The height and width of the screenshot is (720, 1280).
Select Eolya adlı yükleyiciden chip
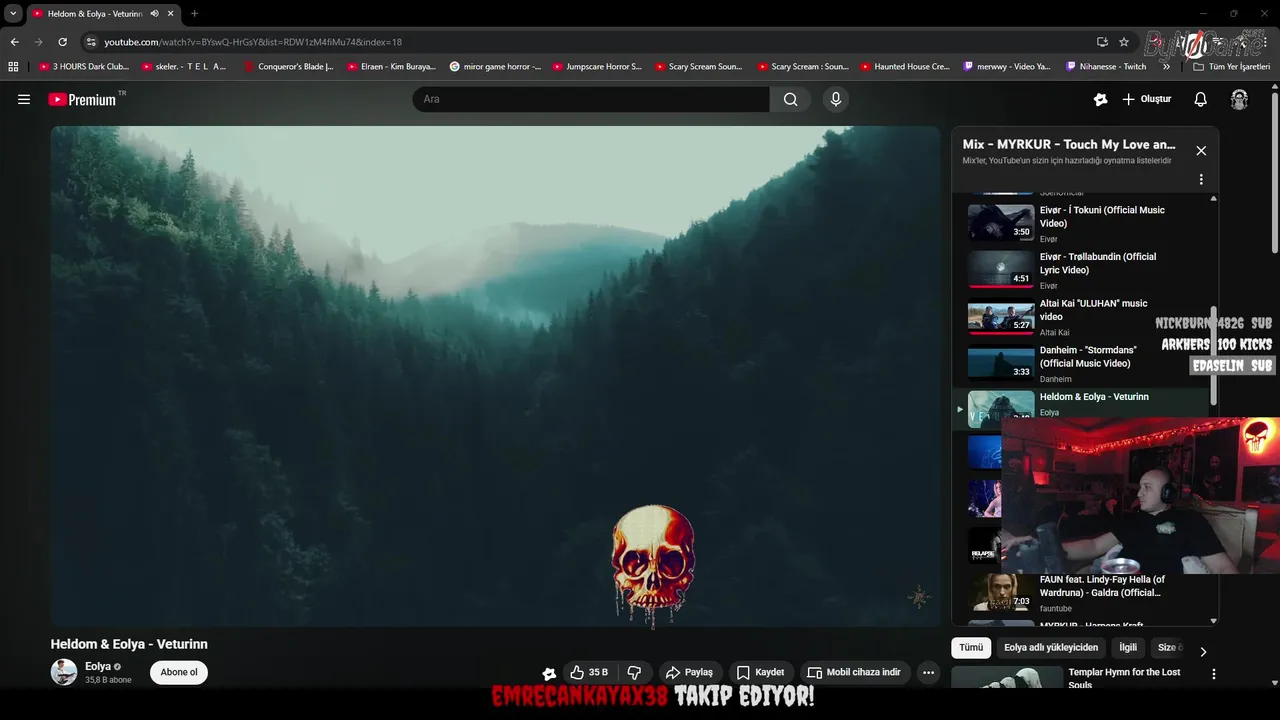point(1051,647)
